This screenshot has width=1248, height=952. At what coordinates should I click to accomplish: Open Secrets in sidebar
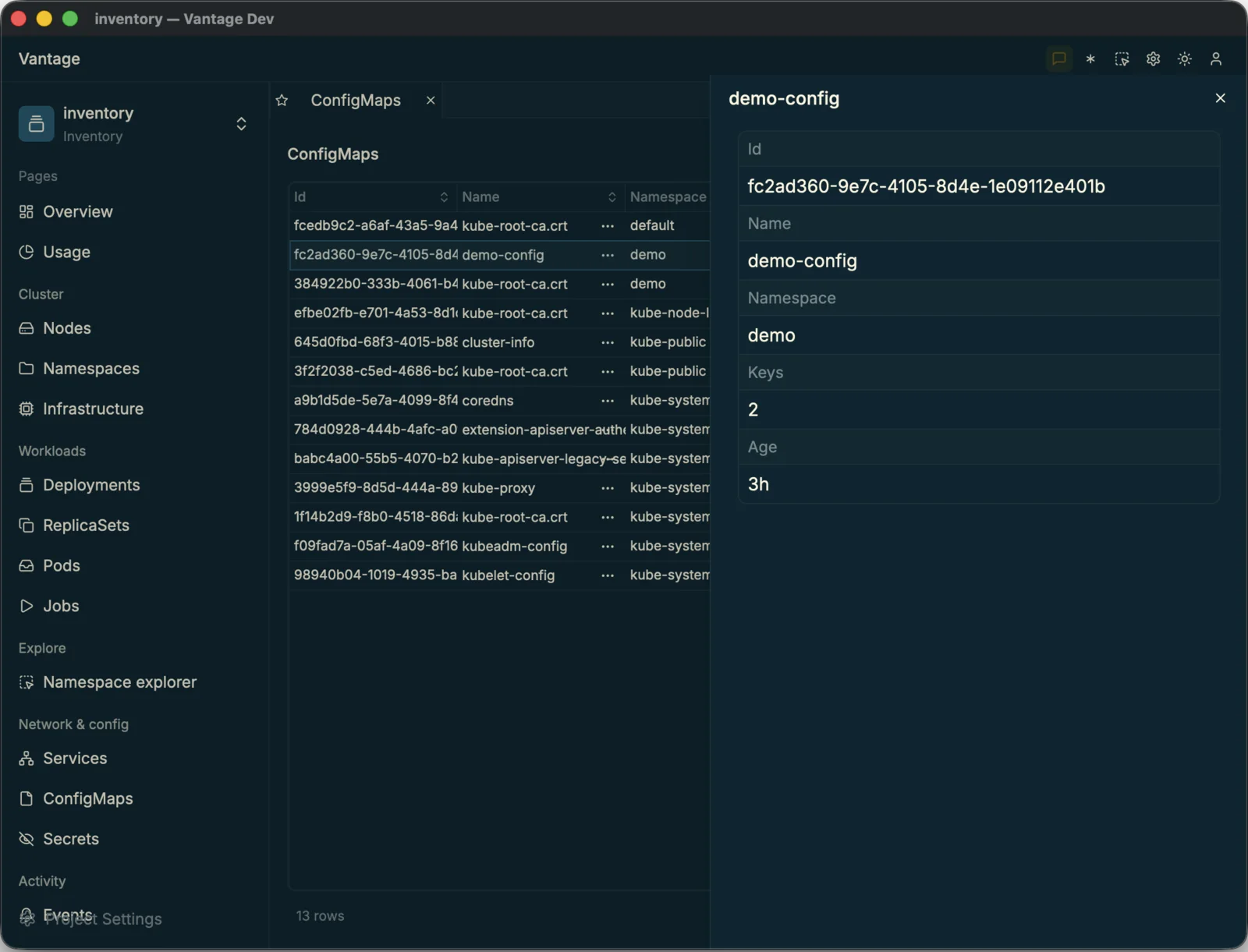pyautogui.click(x=71, y=839)
